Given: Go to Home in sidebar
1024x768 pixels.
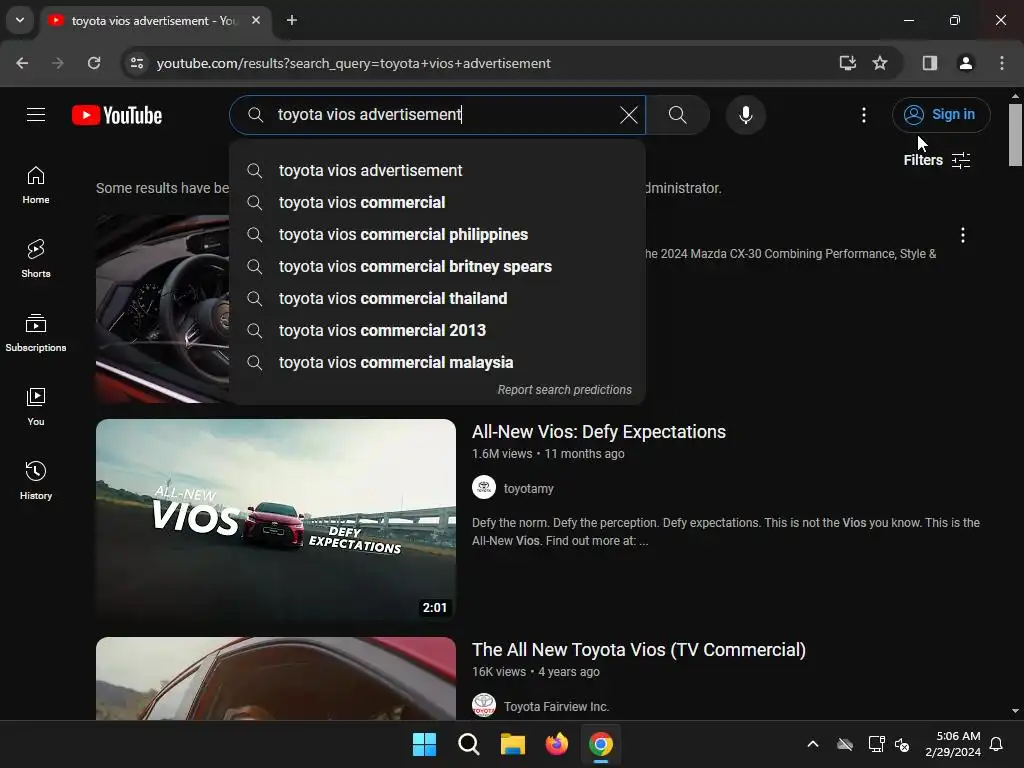Looking at the screenshot, I should click(36, 185).
